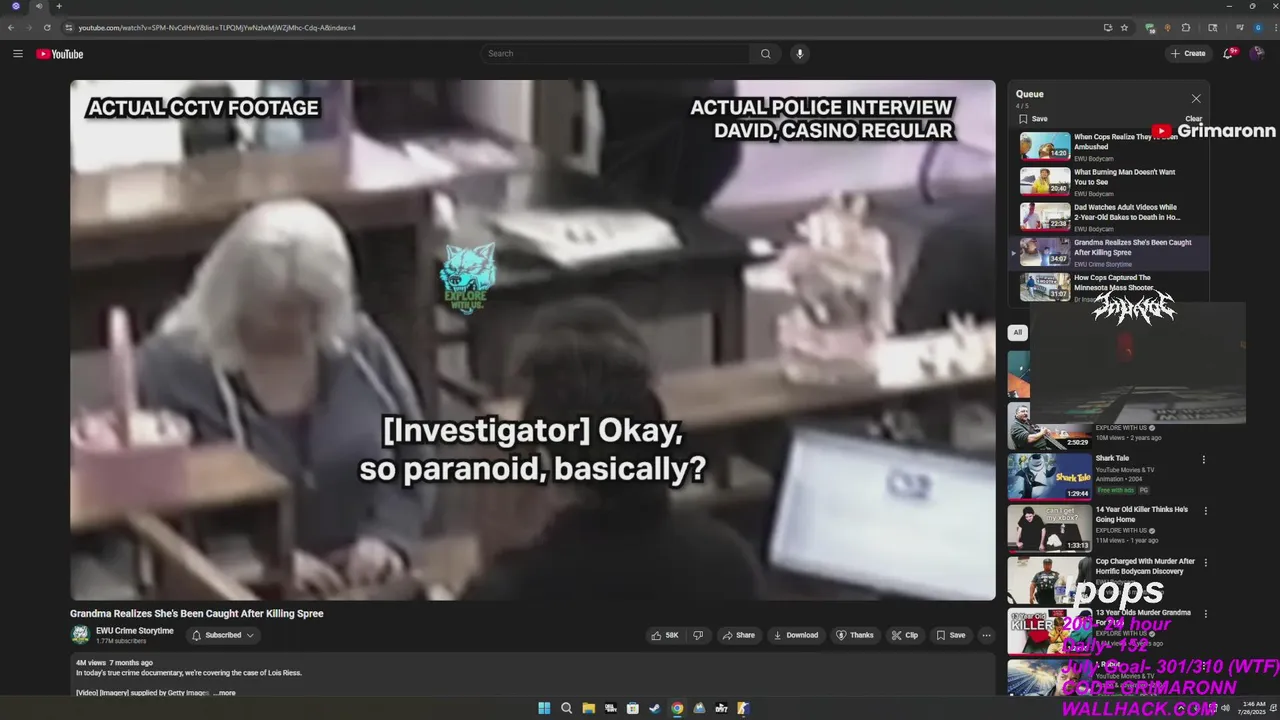Open YouTube notifications bell
This screenshot has height=720, width=1280.
(x=1229, y=53)
